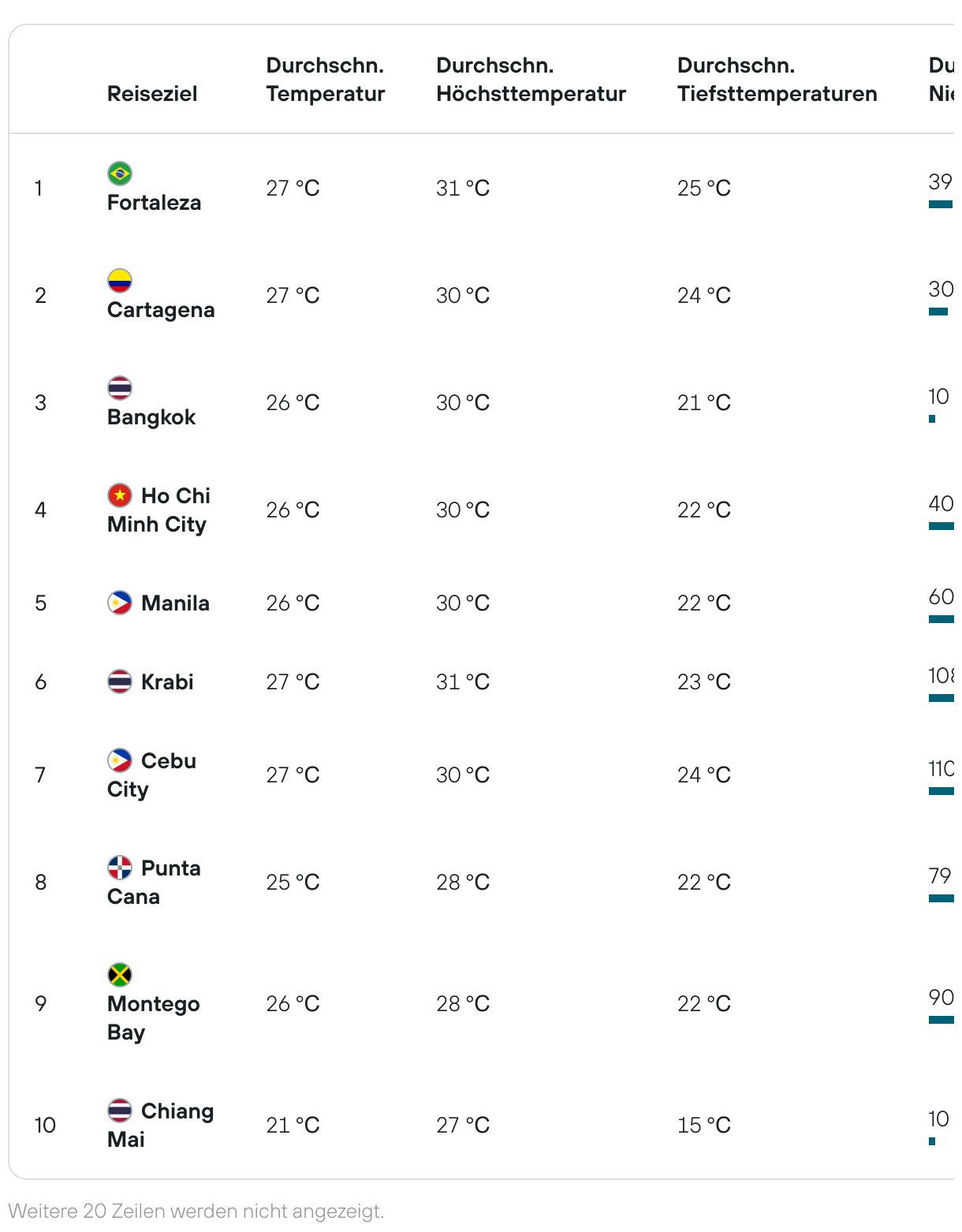The image size is (962, 1232).
Task: Click the 'Weitere 20 Zeilen' footer note
Action: pos(196,1211)
